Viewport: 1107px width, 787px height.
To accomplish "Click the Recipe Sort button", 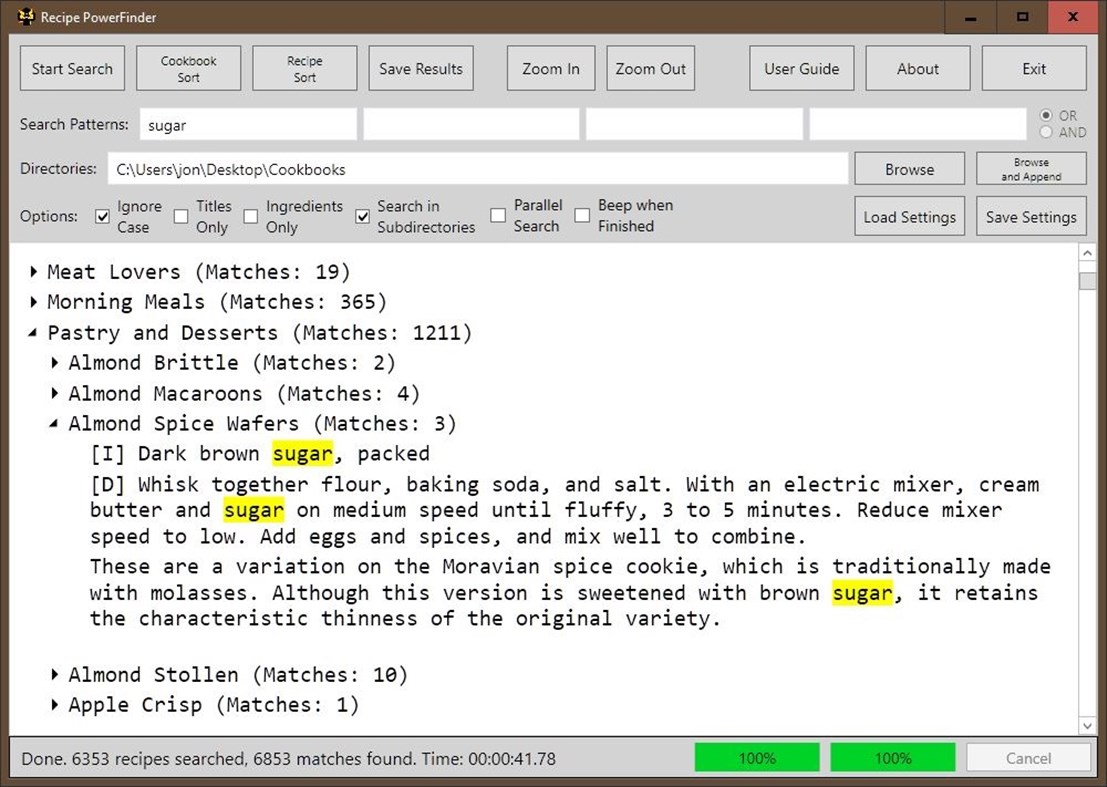I will click(x=304, y=68).
